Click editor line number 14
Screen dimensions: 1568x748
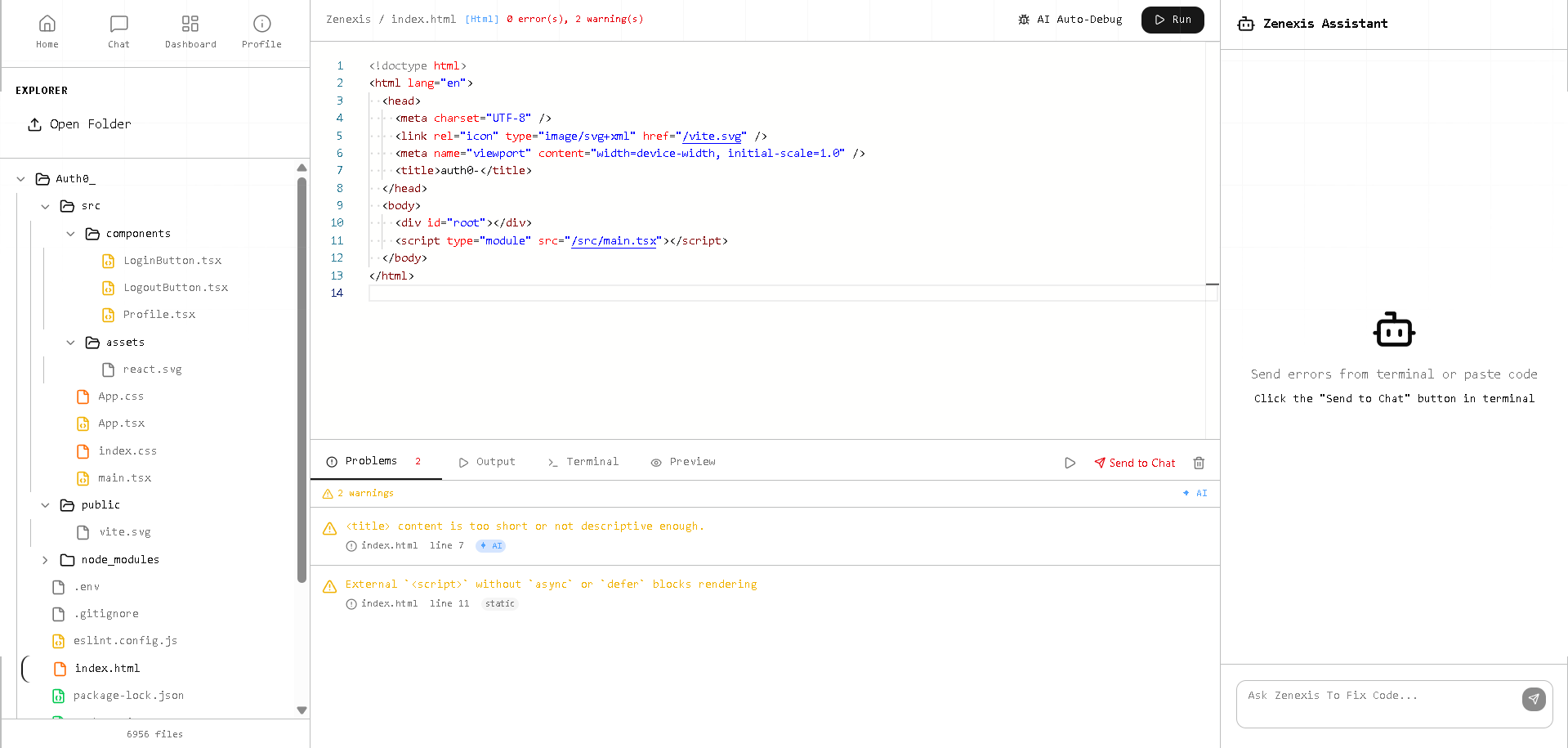point(337,293)
